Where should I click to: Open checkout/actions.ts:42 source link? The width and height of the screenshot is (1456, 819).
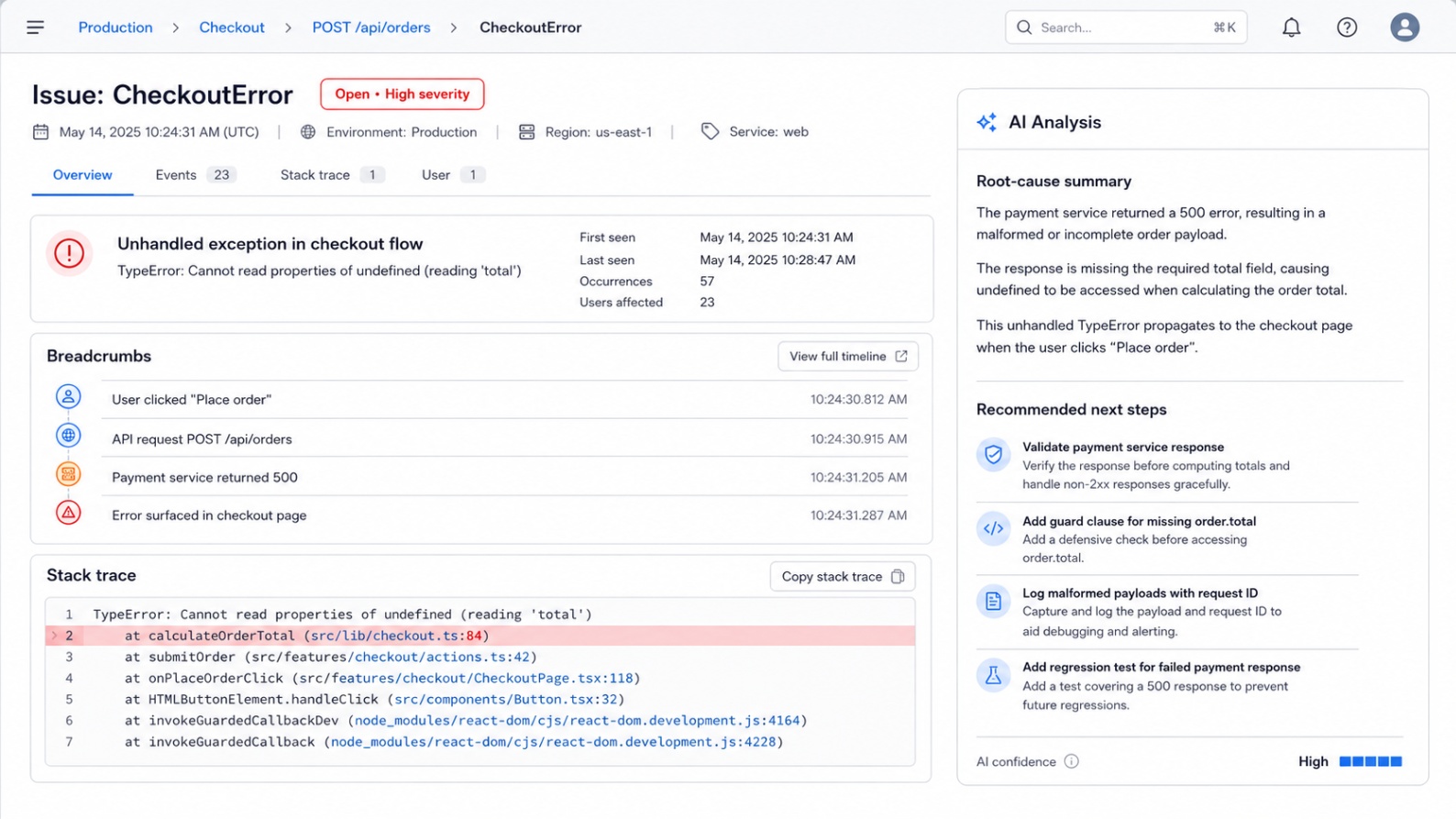(x=442, y=657)
